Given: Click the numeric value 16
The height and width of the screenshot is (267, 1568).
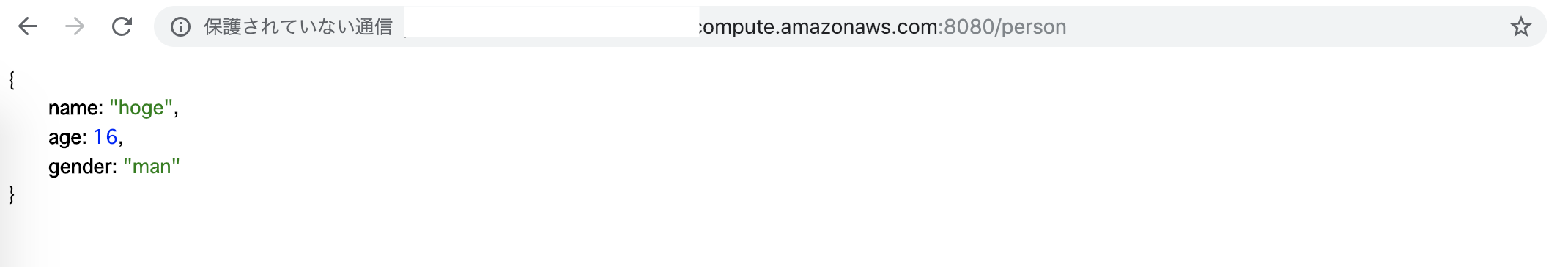Looking at the screenshot, I should pos(106,137).
